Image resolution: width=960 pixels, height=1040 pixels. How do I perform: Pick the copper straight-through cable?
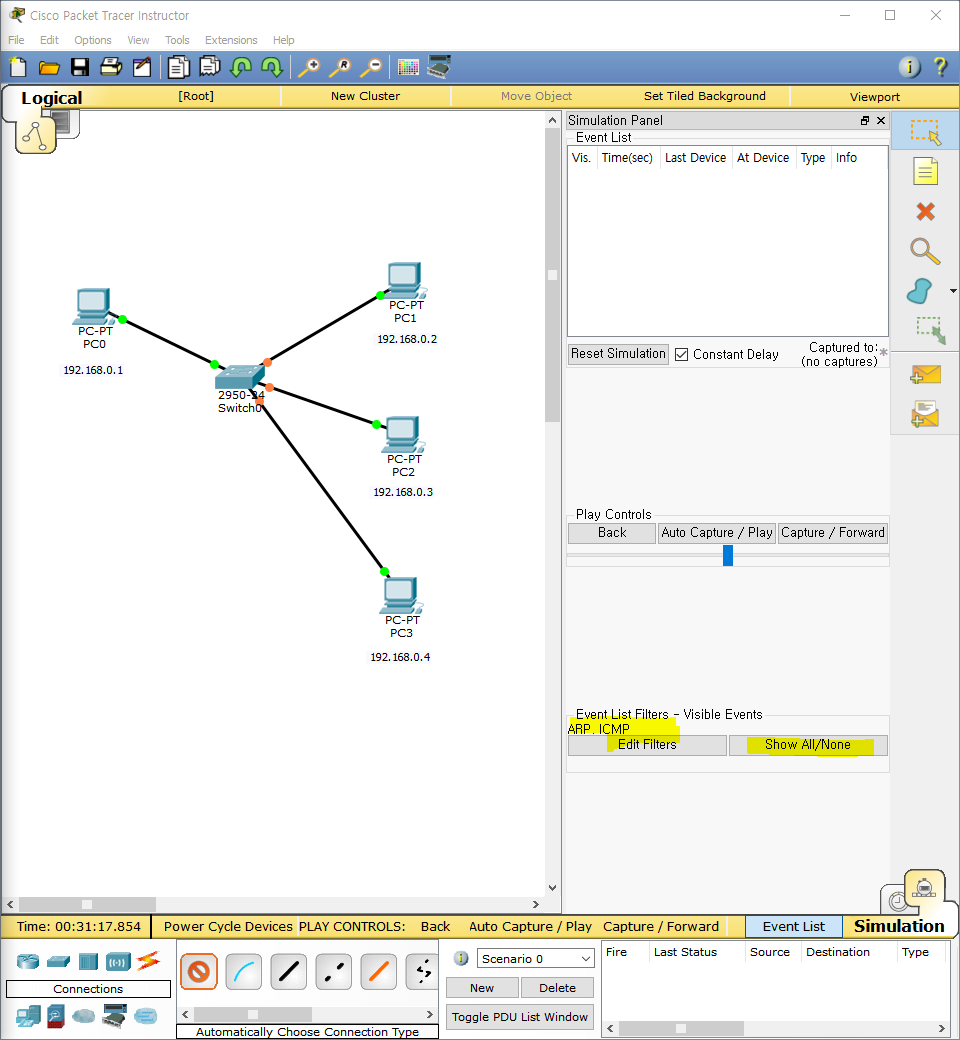[289, 972]
